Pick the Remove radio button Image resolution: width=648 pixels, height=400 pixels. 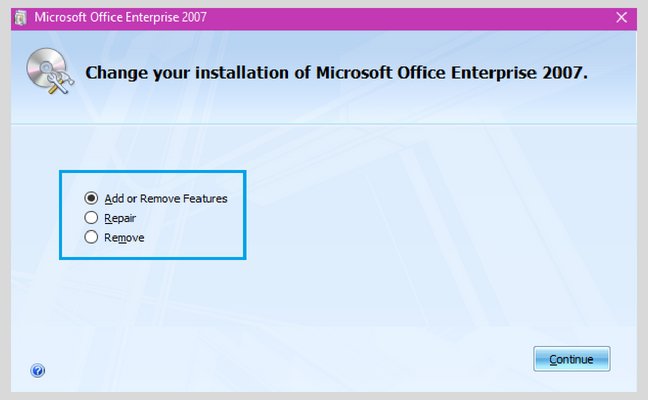click(x=91, y=237)
